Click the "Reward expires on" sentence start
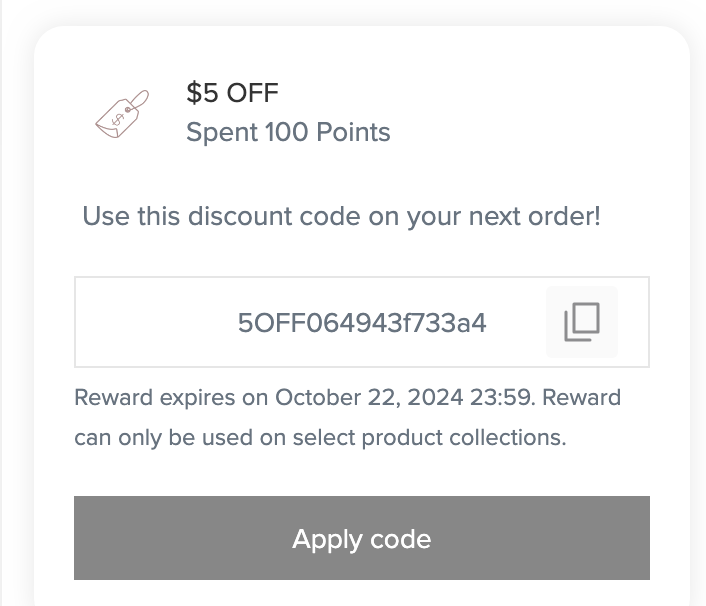 [171, 398]
